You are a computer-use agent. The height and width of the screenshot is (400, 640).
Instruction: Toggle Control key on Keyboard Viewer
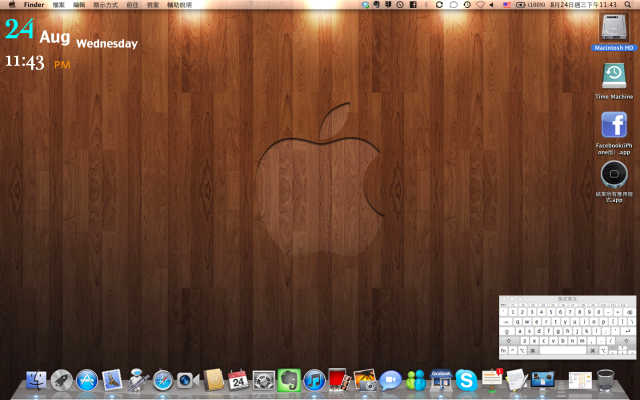tap(513, 350)
